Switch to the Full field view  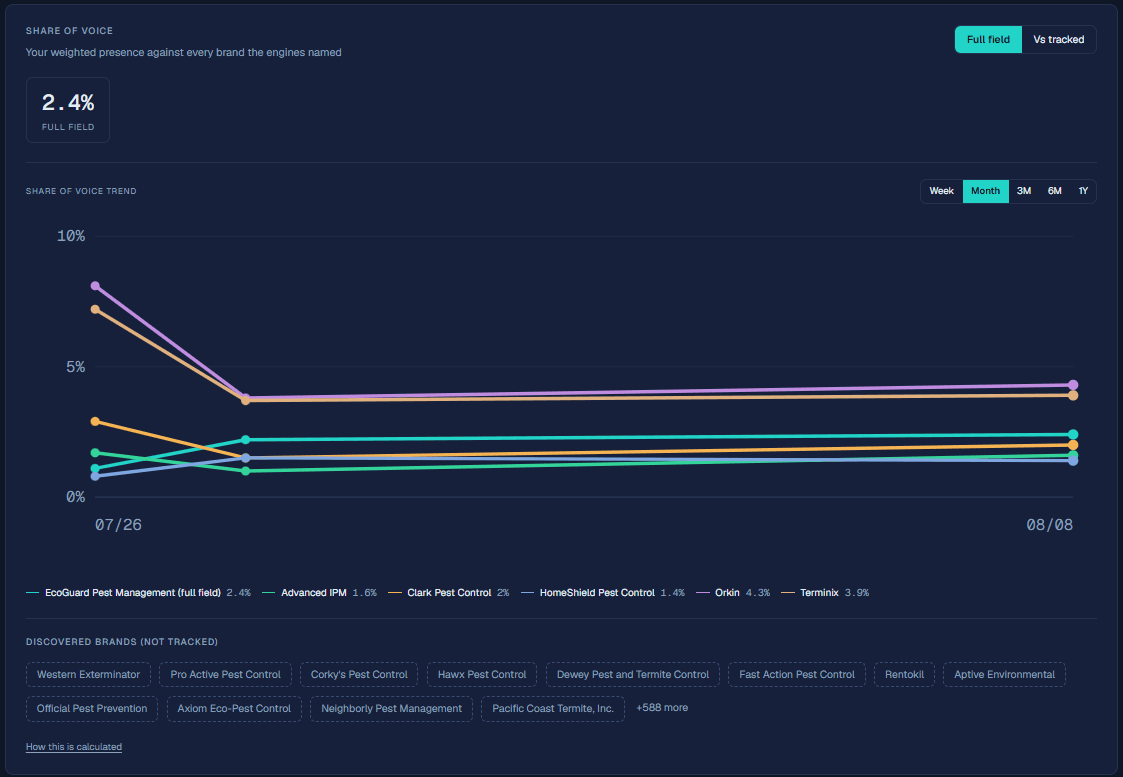coord(988,39)
